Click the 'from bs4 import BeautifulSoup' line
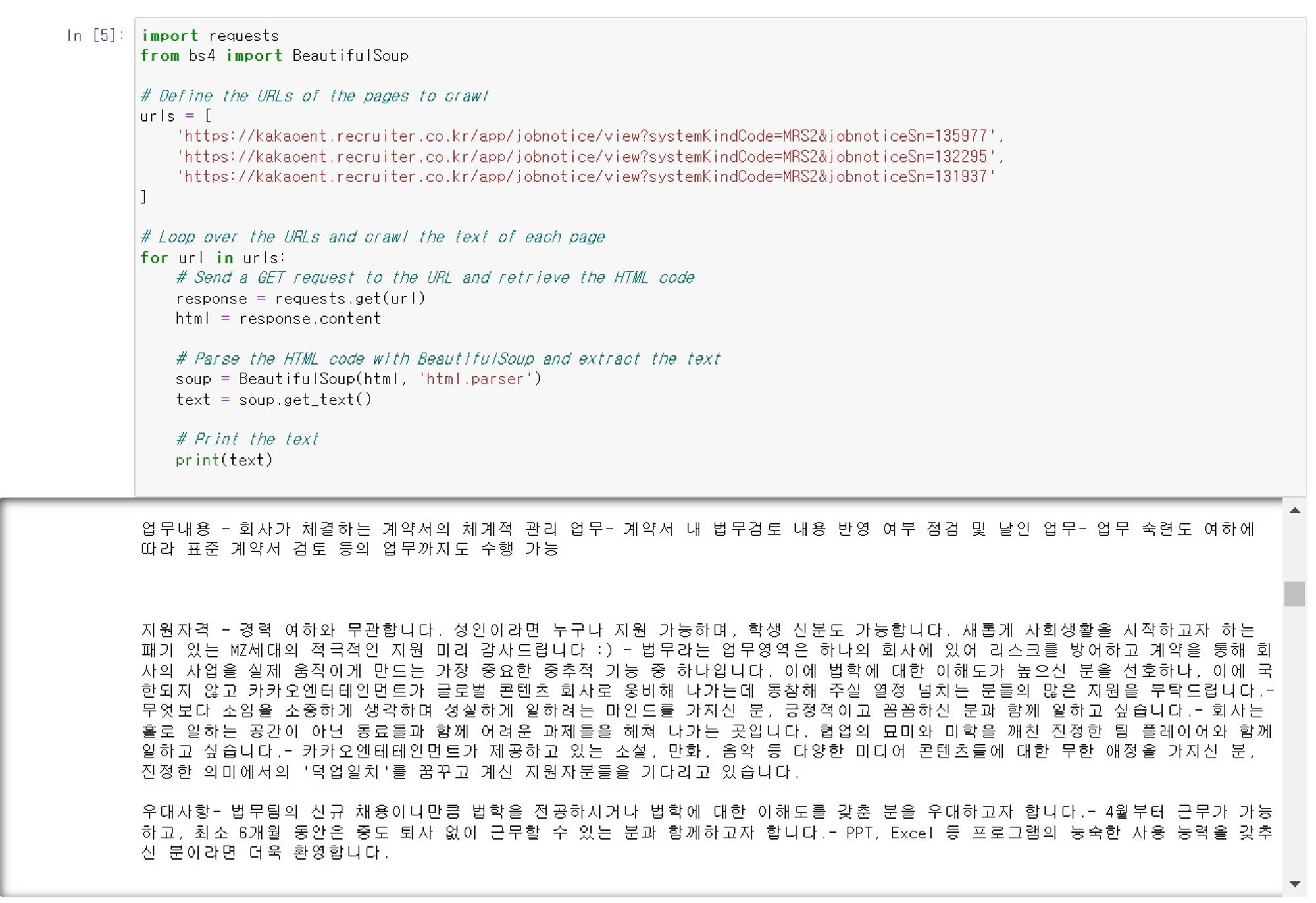 click(274, 56)
